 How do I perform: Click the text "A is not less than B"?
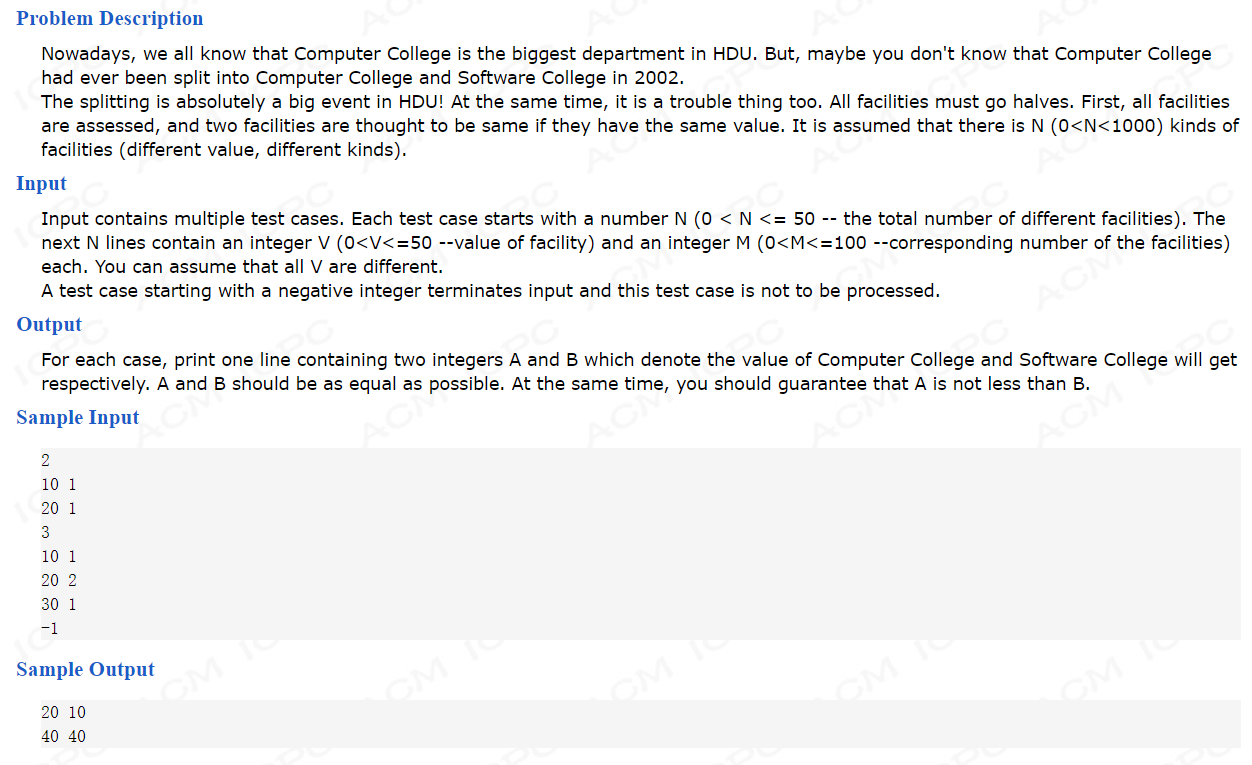point(1000,384)
